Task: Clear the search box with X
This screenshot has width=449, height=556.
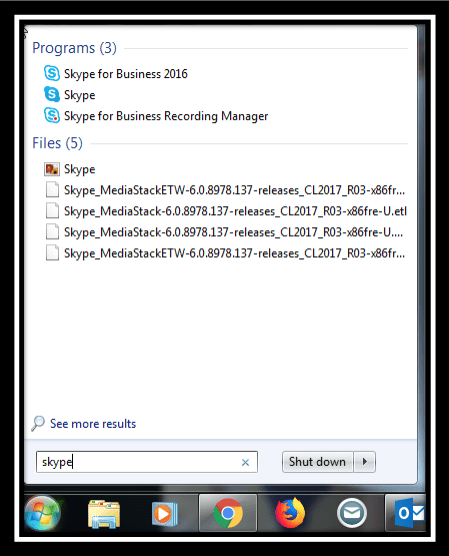Action: (245, 462)
